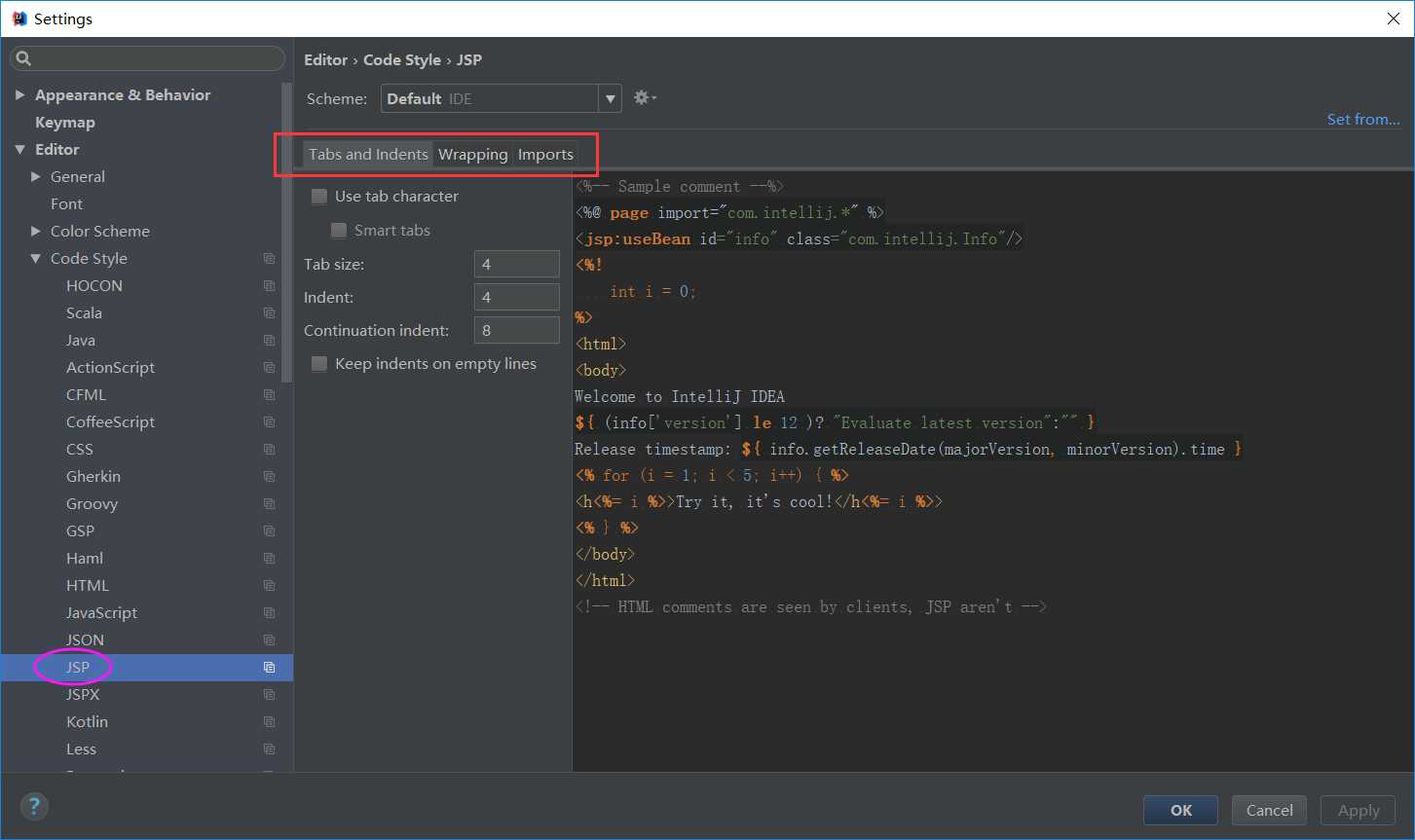Click the settings tree vertical scrollbar
1415x840 pixels.
287,231
